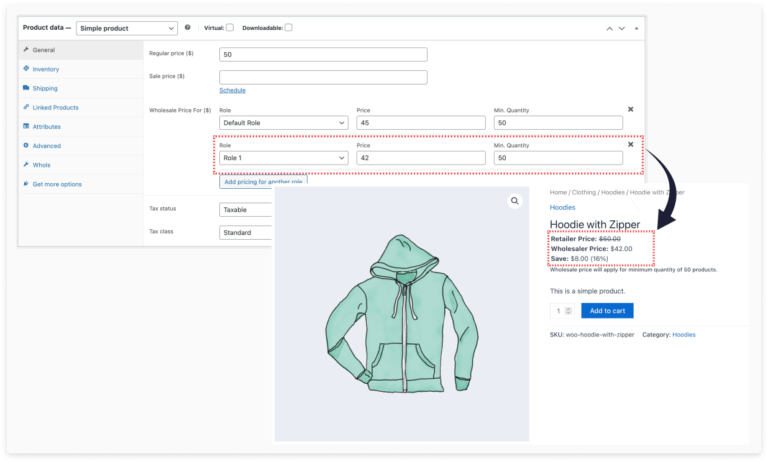
Task: Click Hoodies link next to Category
Action: pyautogui.click(x=684, y=335)
